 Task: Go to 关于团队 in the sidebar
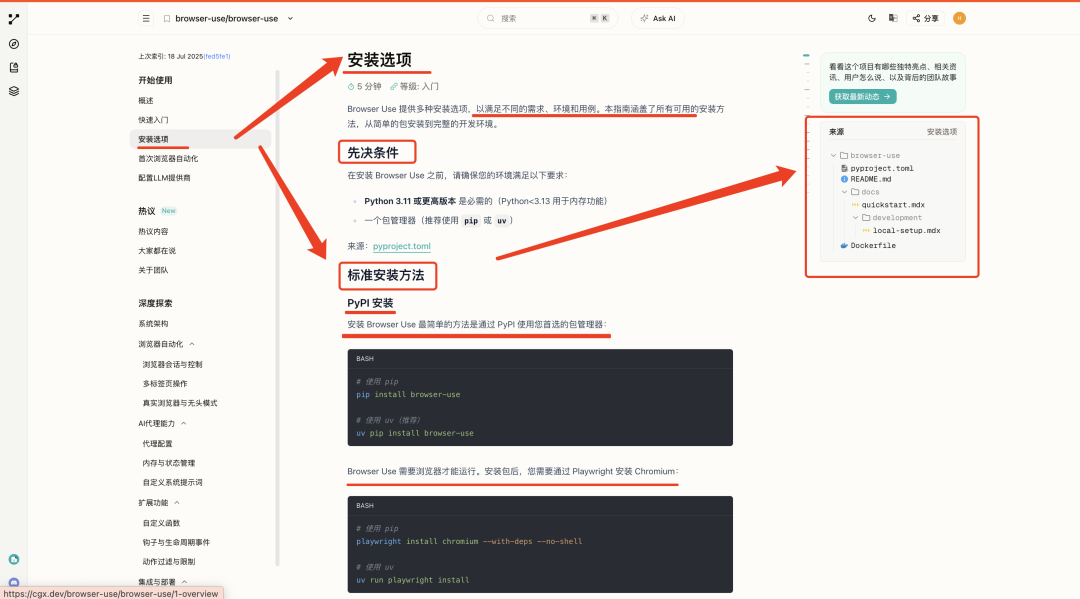tap(153, 270)
